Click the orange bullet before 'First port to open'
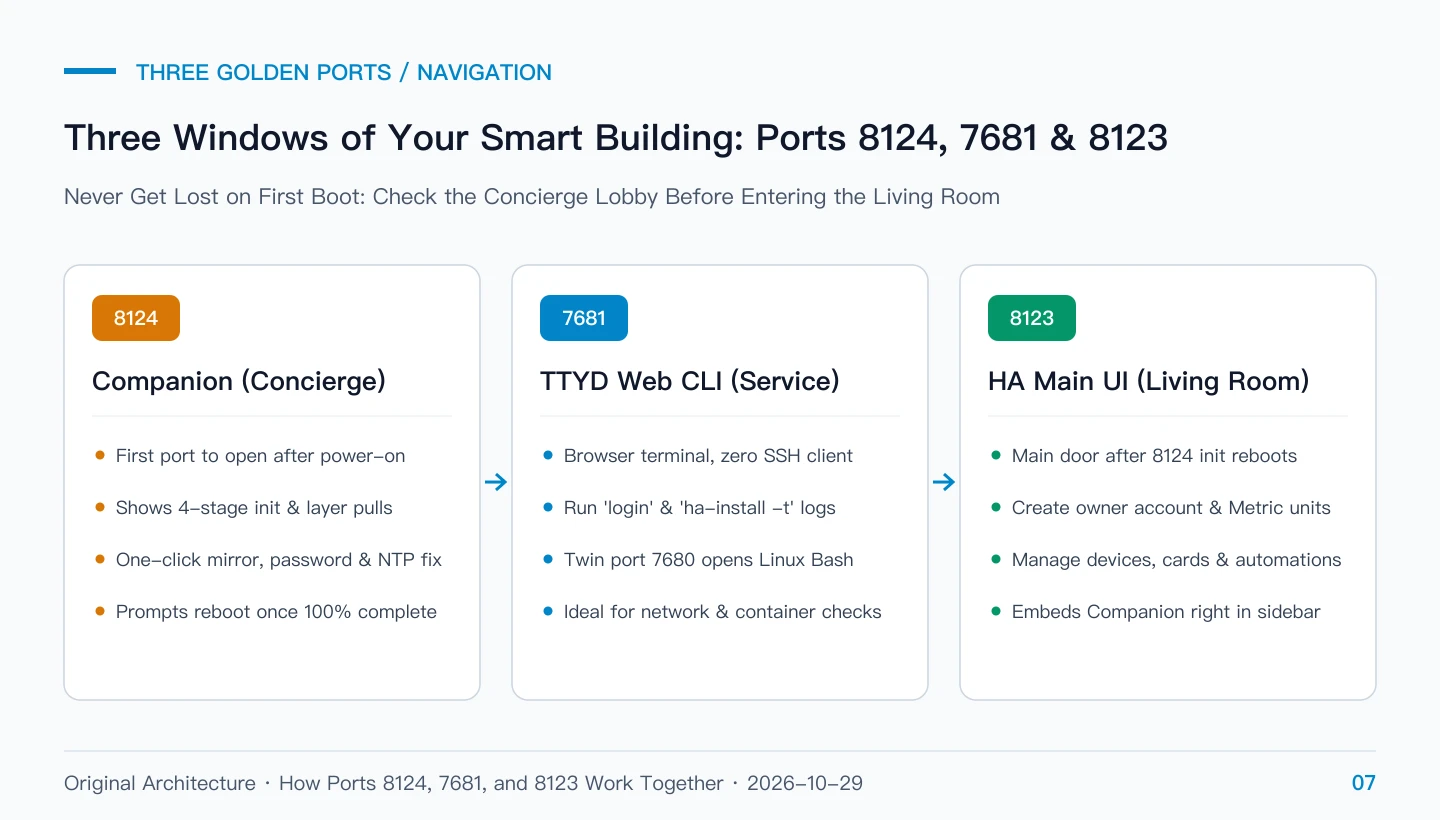 click(x=100, y=455)
